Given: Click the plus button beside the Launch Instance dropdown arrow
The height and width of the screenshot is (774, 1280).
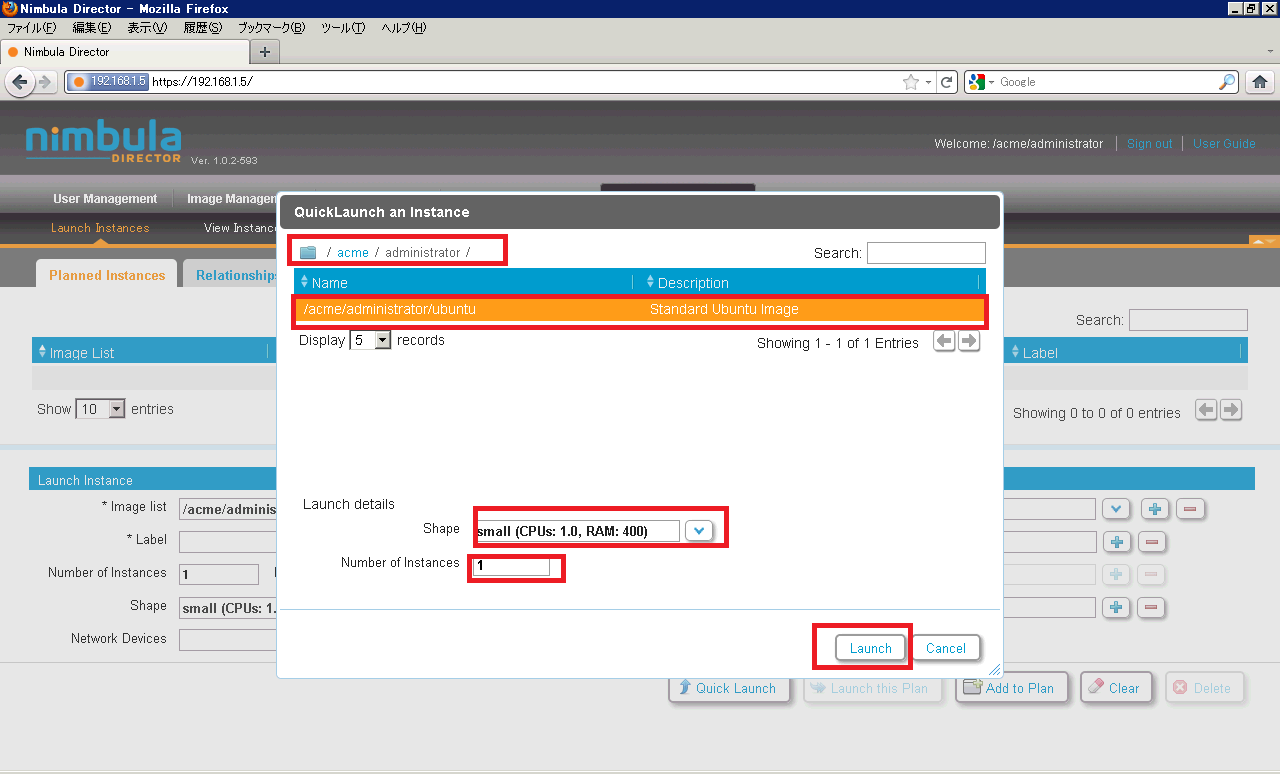Looking at the screenshot, I should [1155, 509].
